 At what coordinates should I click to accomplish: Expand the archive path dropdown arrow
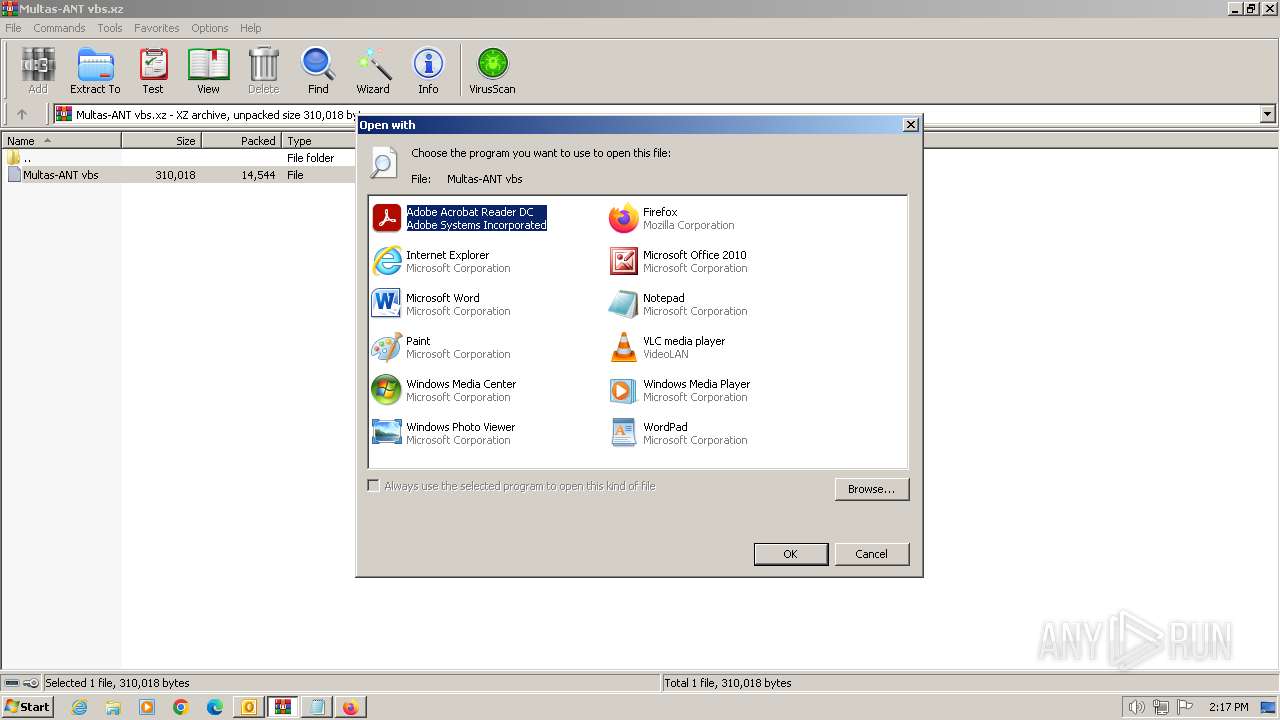[1267, 114]
